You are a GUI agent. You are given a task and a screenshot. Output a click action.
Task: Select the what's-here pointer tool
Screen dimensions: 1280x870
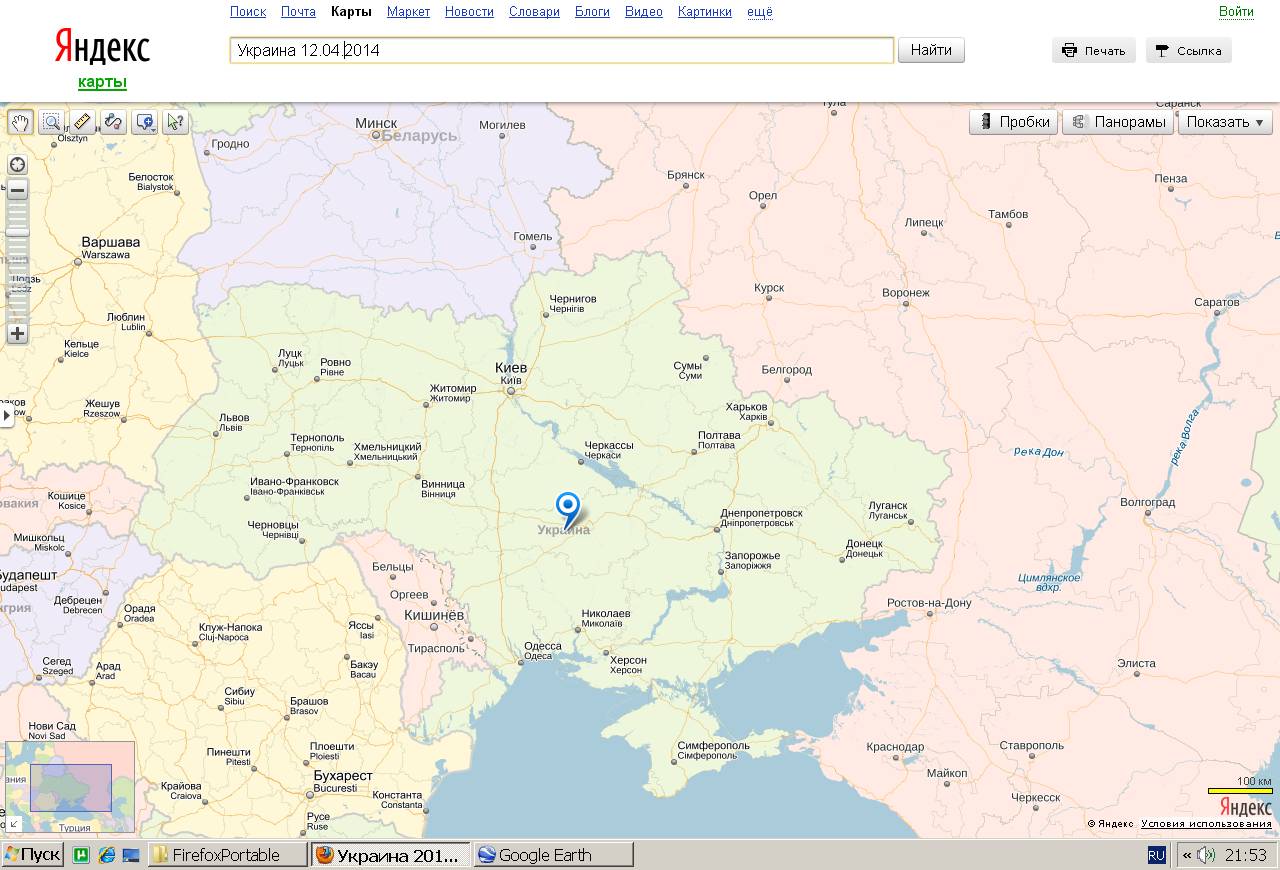pyautogui.click(x=176, y=122)
